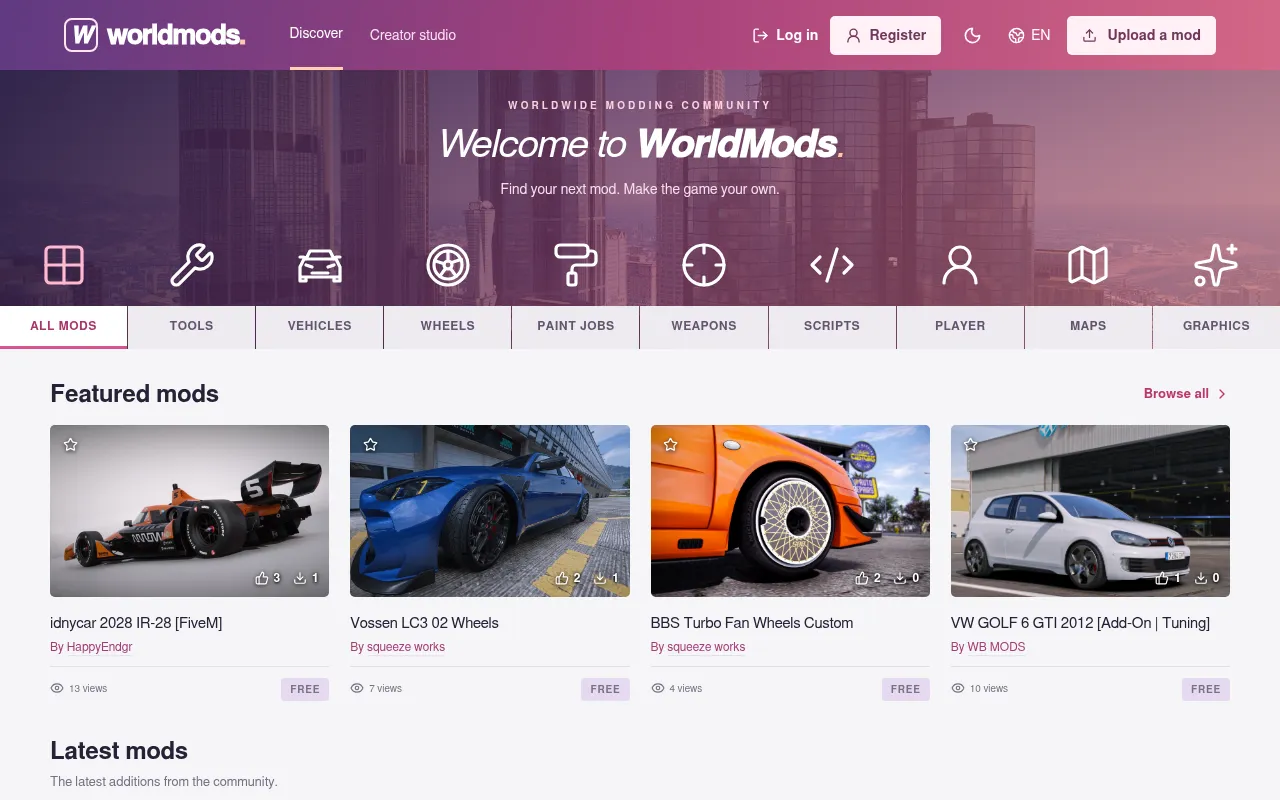Click the Tools wrench icon
This screenshot has width=1280, height=800.
tap(192, 265)
